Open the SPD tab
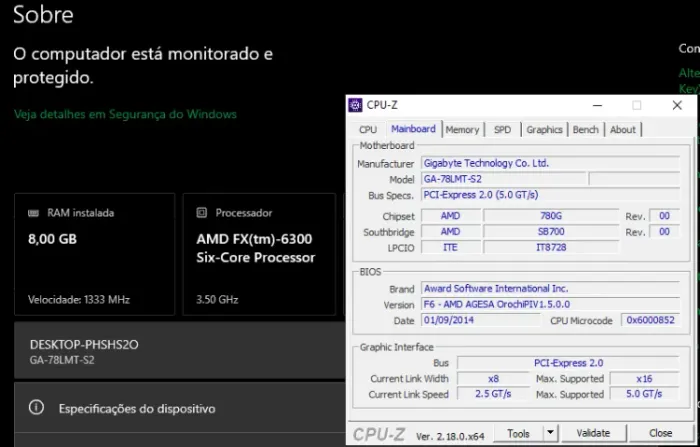700x447 pixels. click(502, 130)
